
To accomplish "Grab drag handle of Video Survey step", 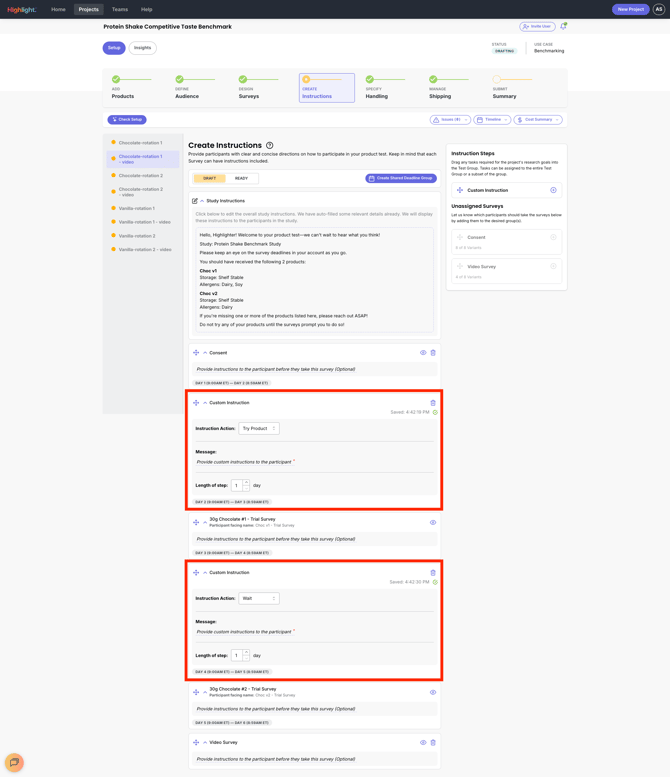I will pyautogui.click(x=196, y=742).
